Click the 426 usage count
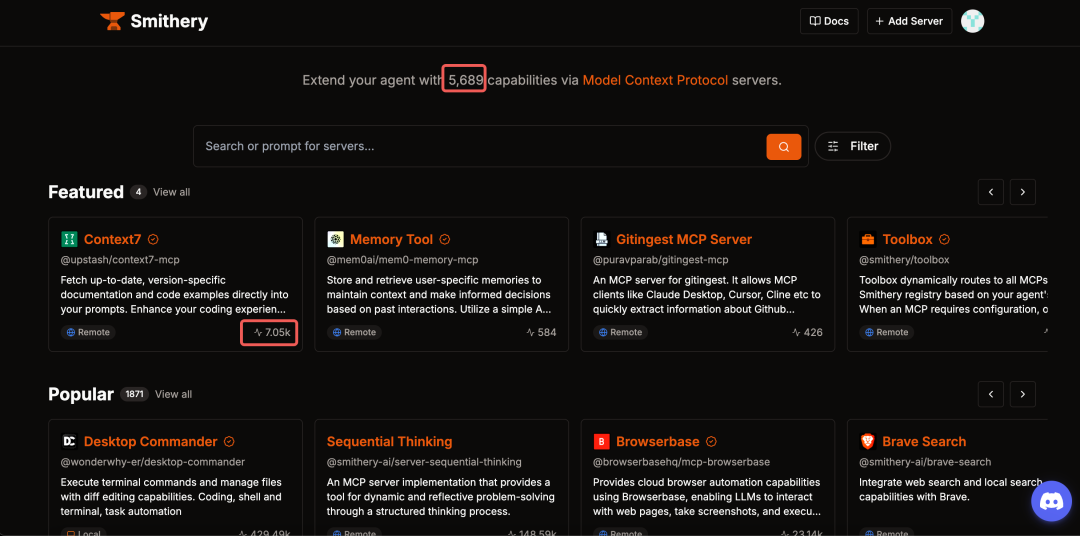 click(807, 332)
